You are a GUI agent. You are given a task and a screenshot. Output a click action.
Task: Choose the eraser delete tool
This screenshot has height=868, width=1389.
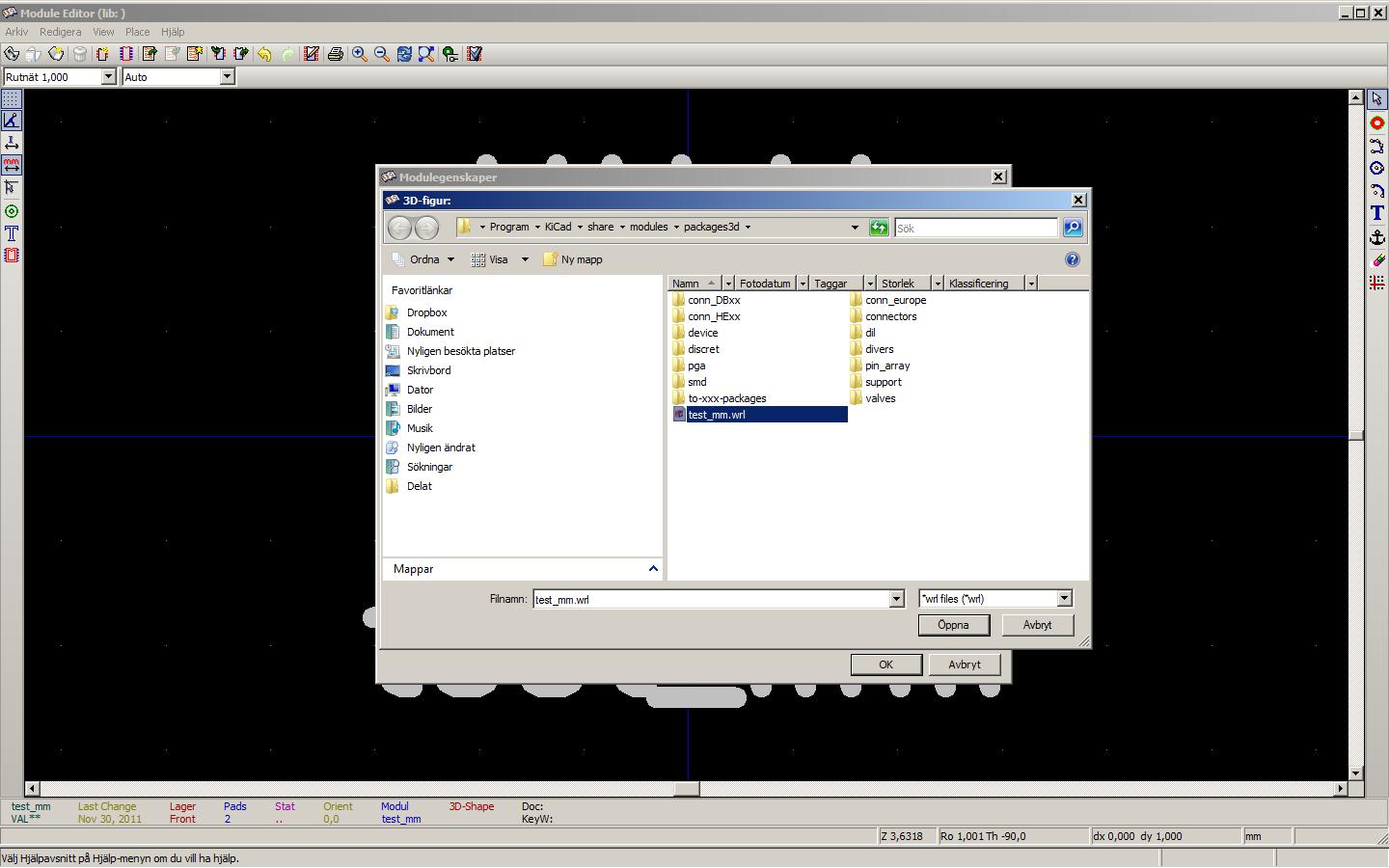coord(1376,260)
